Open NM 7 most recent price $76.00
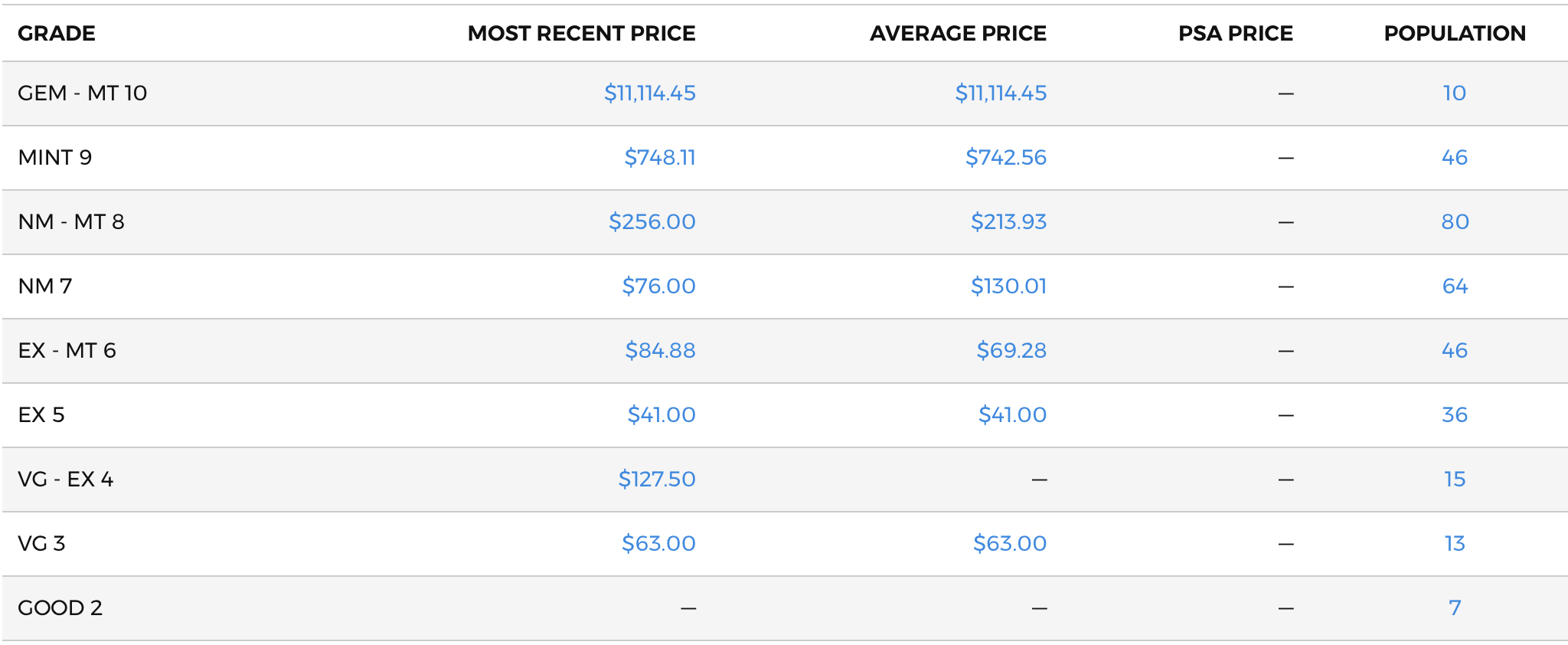Image resolution: width=1568 pixels, height=645 pixels. click(658, 286)
